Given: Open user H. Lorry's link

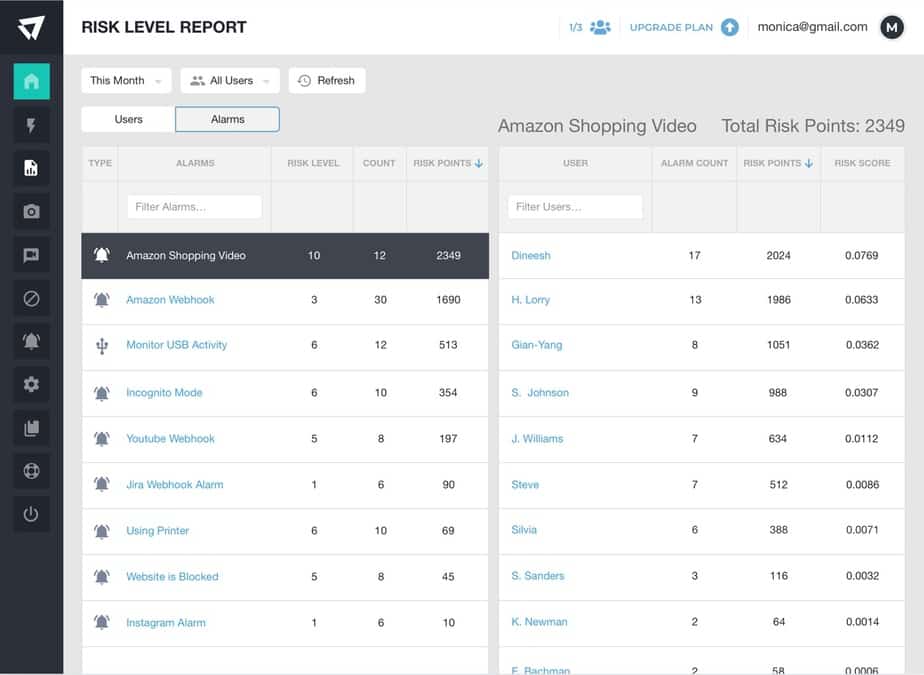Looking at the screenshot, I should point(530,299).
